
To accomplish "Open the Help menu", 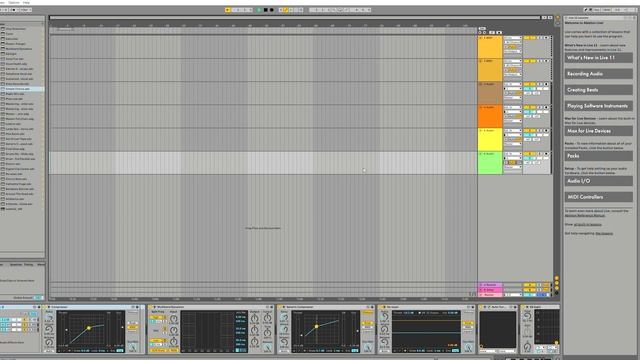I will [x=26, y=2].
